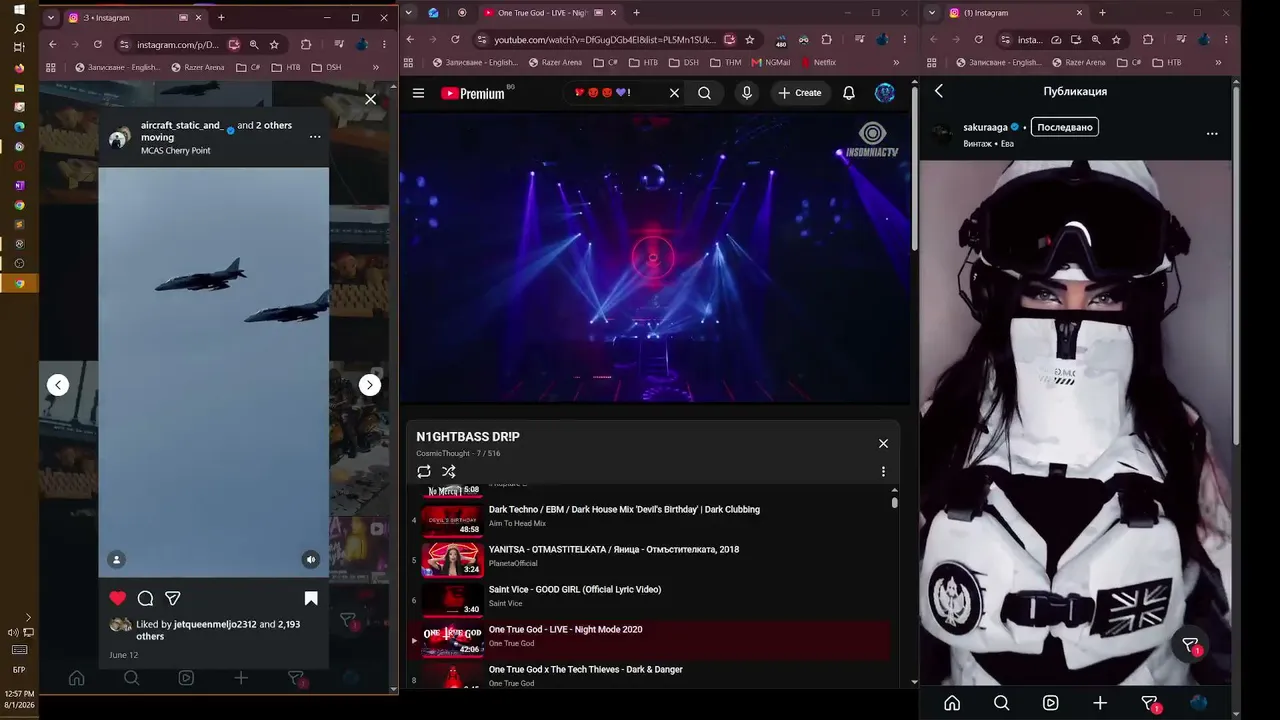
Task: Click the YouTube video player
Action: [655, 260]
